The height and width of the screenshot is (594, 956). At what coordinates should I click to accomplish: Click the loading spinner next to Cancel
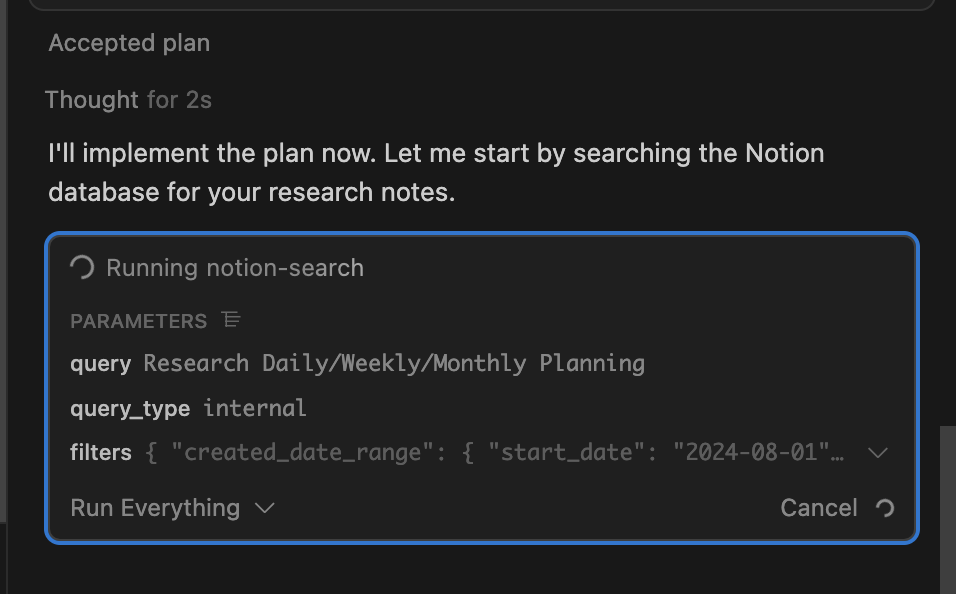coord(884,508)
